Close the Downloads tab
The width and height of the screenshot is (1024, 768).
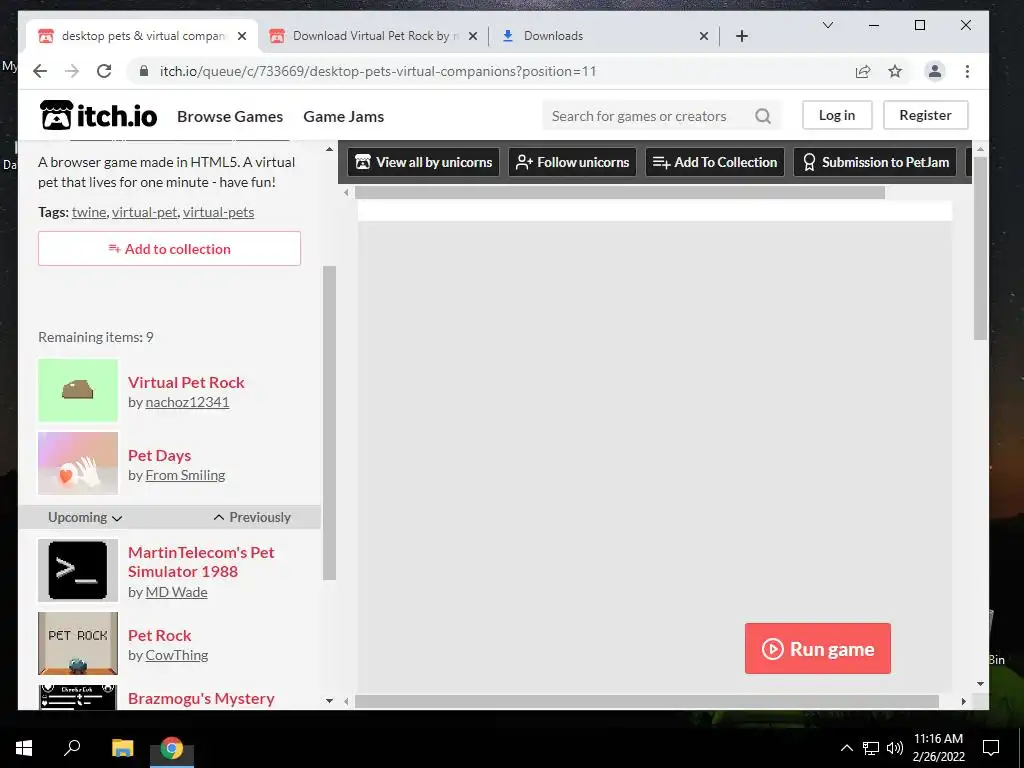pos(703,36)
